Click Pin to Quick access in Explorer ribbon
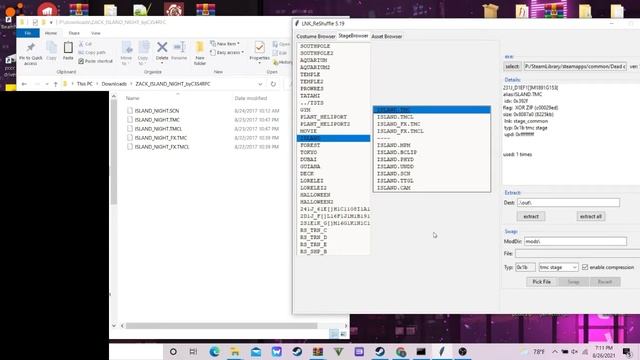The width and height of the screenshot is (640, 360). 31,53
